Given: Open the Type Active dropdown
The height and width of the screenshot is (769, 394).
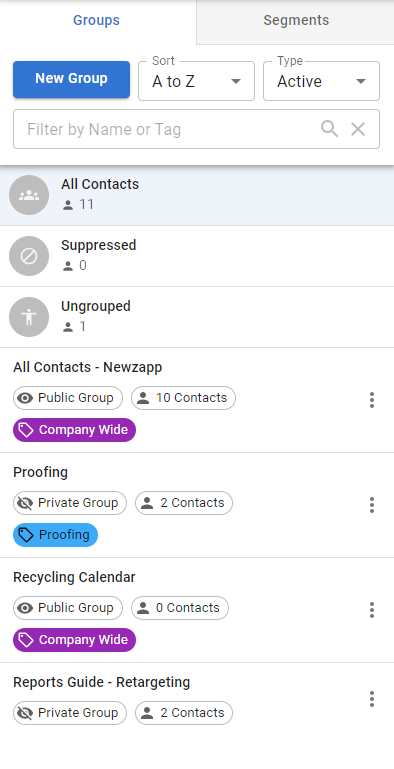Looking at the screenshot, I should point(321,81).
